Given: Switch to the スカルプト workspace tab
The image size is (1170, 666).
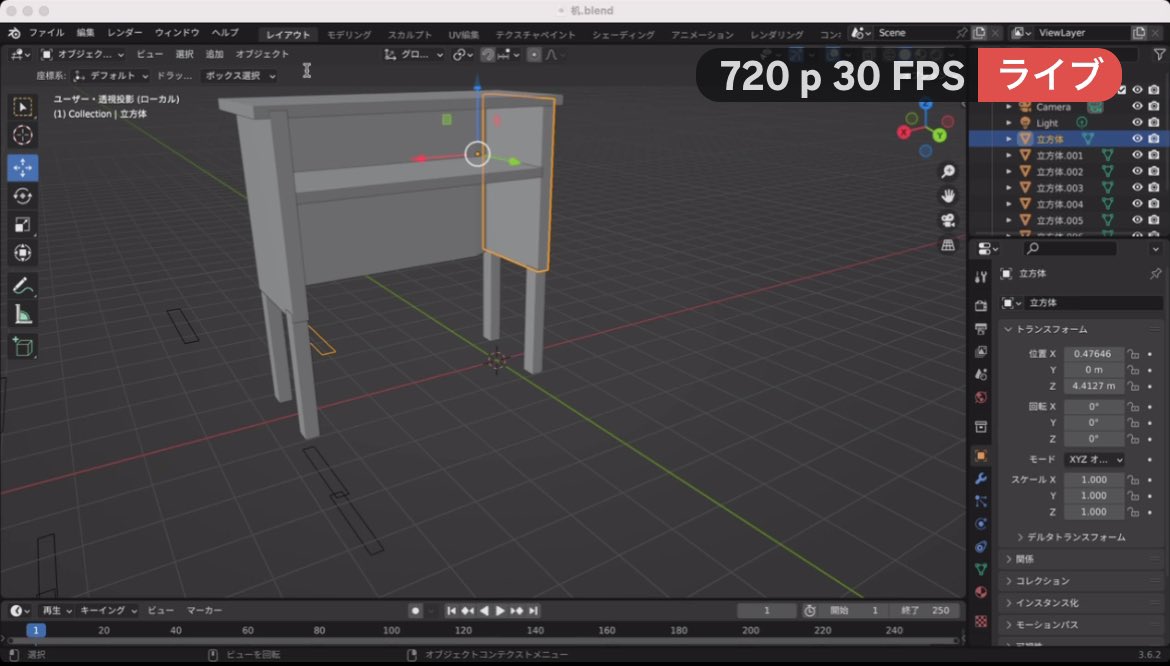Looking at the screenshot, I should (409, 34).
